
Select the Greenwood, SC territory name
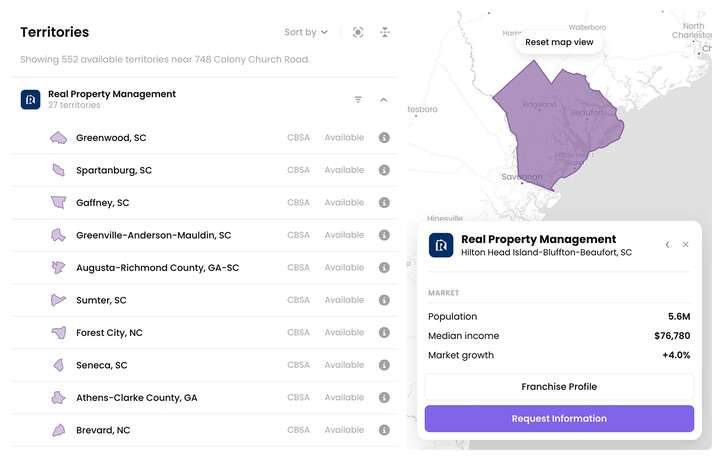(111, 138)
